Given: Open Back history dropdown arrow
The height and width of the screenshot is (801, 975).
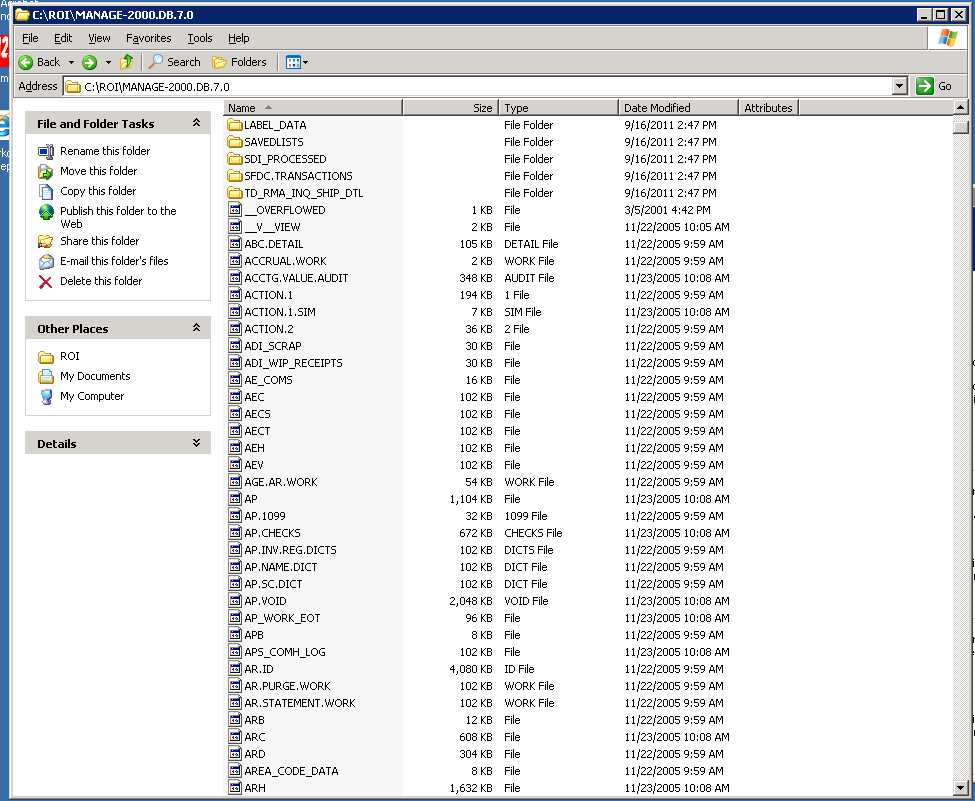Looking at the screenshot, I should tap(71, 62).
